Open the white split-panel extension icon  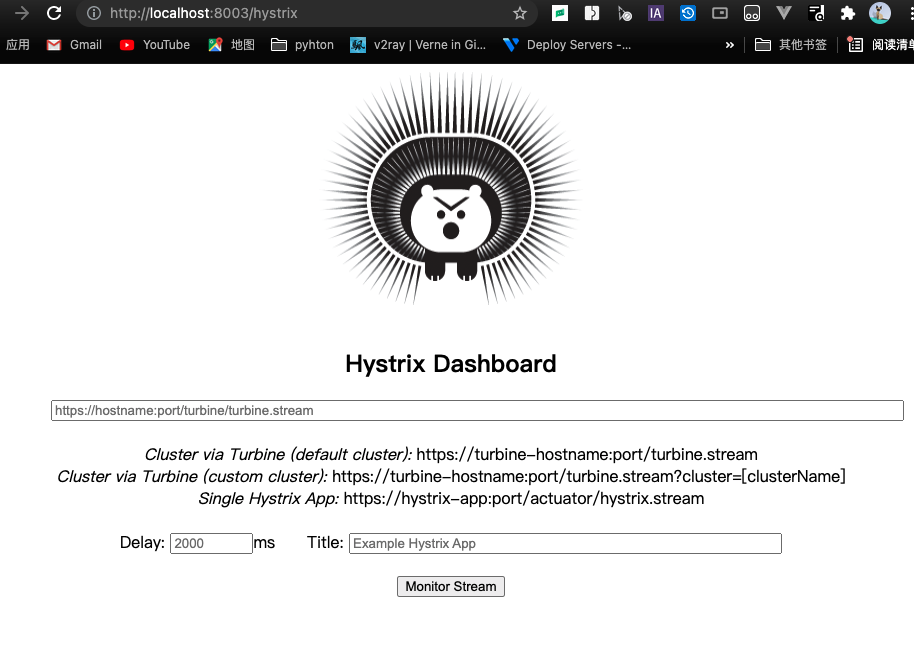click(592, 13)
